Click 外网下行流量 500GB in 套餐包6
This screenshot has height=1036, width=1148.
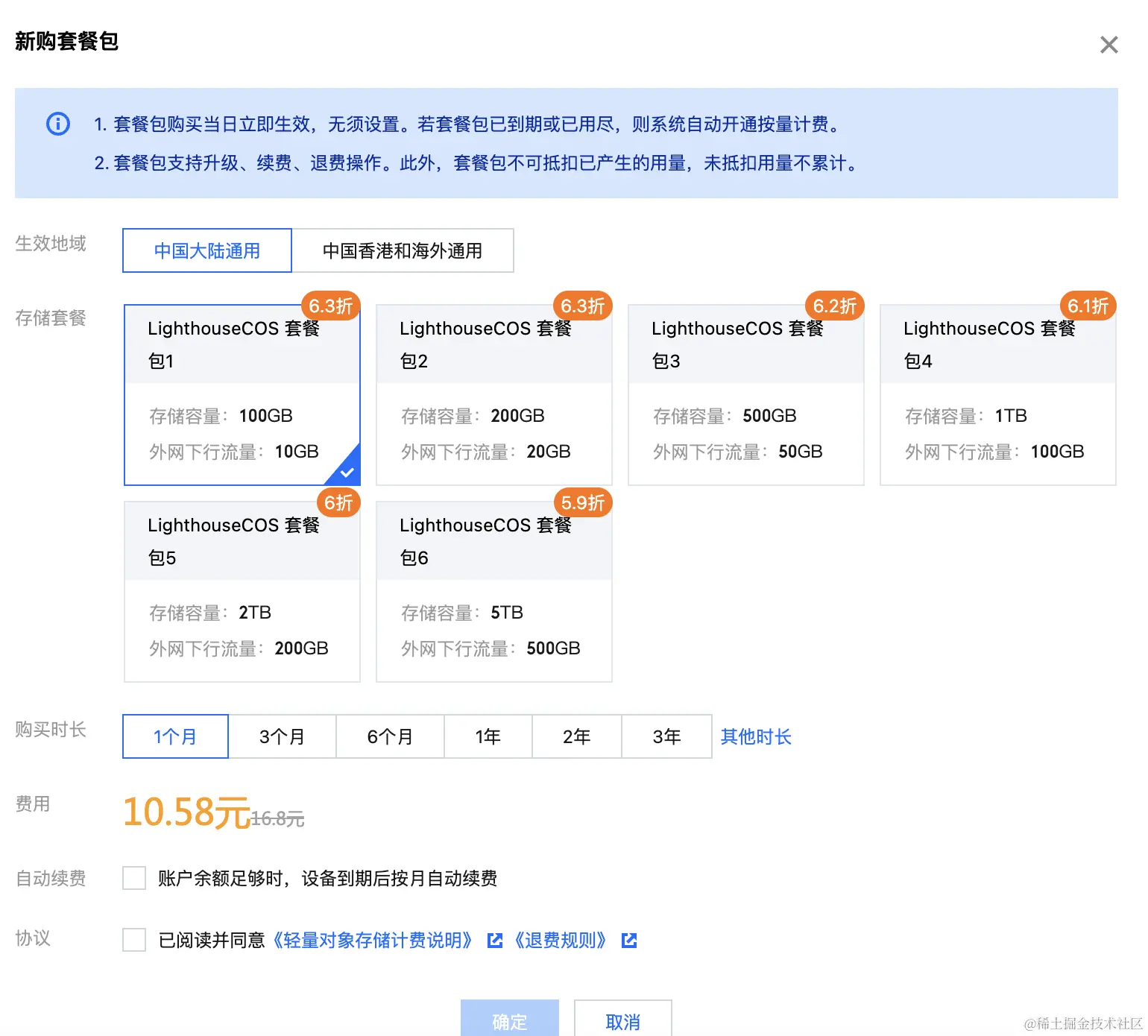(491, 648)
